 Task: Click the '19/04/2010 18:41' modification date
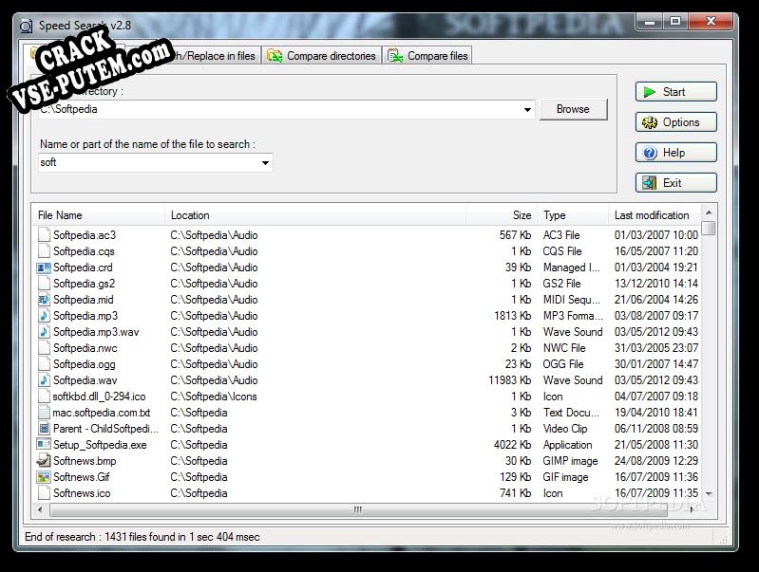(656, 413)
